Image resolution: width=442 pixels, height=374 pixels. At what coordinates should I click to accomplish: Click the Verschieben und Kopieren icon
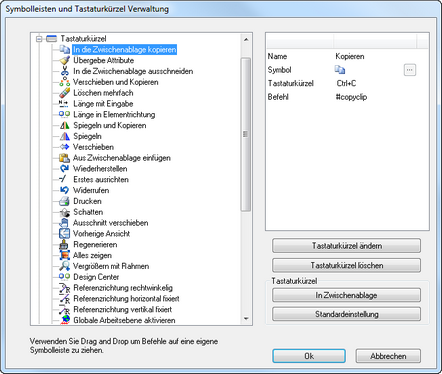[64, 82]
